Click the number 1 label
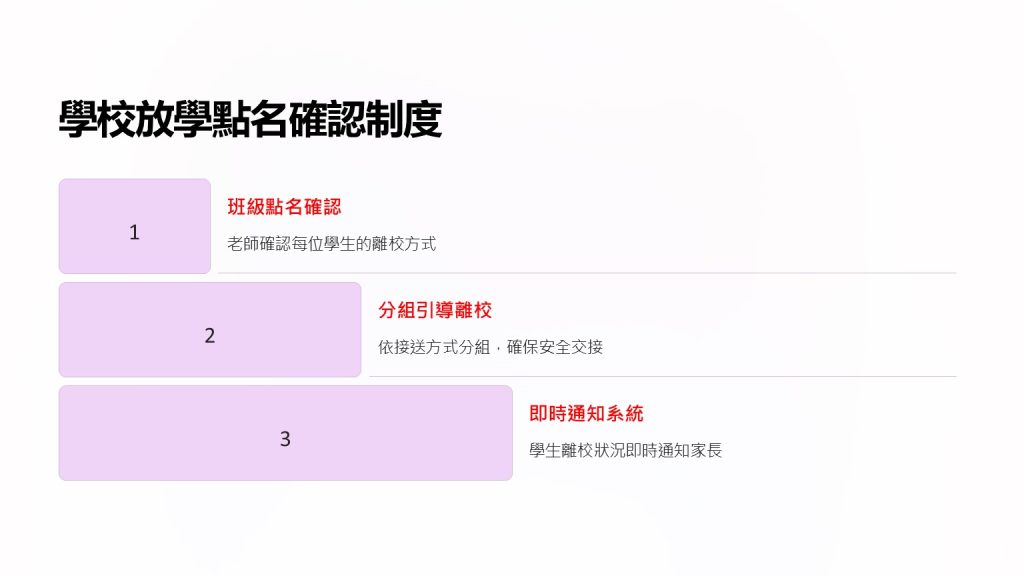The image size is (1024, 576). [x=135, y=232]
